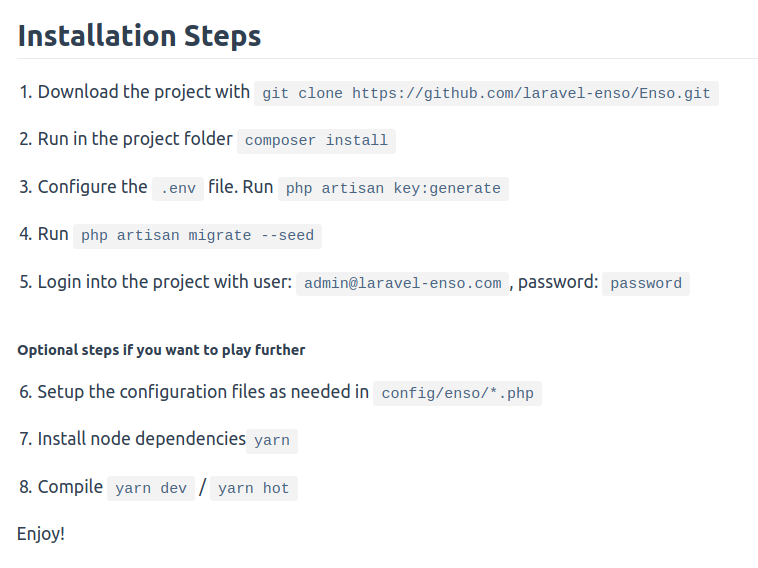Select the config/enso/*.php path snippet
The width and height of the screenshot is (758, 568).
457,393
